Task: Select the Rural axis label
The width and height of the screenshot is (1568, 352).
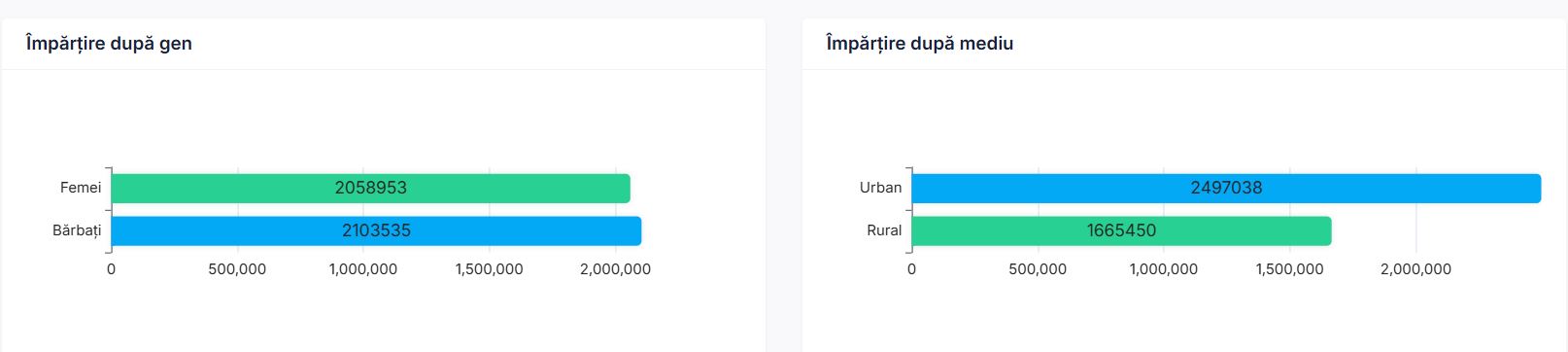Action: pos(884,230)
